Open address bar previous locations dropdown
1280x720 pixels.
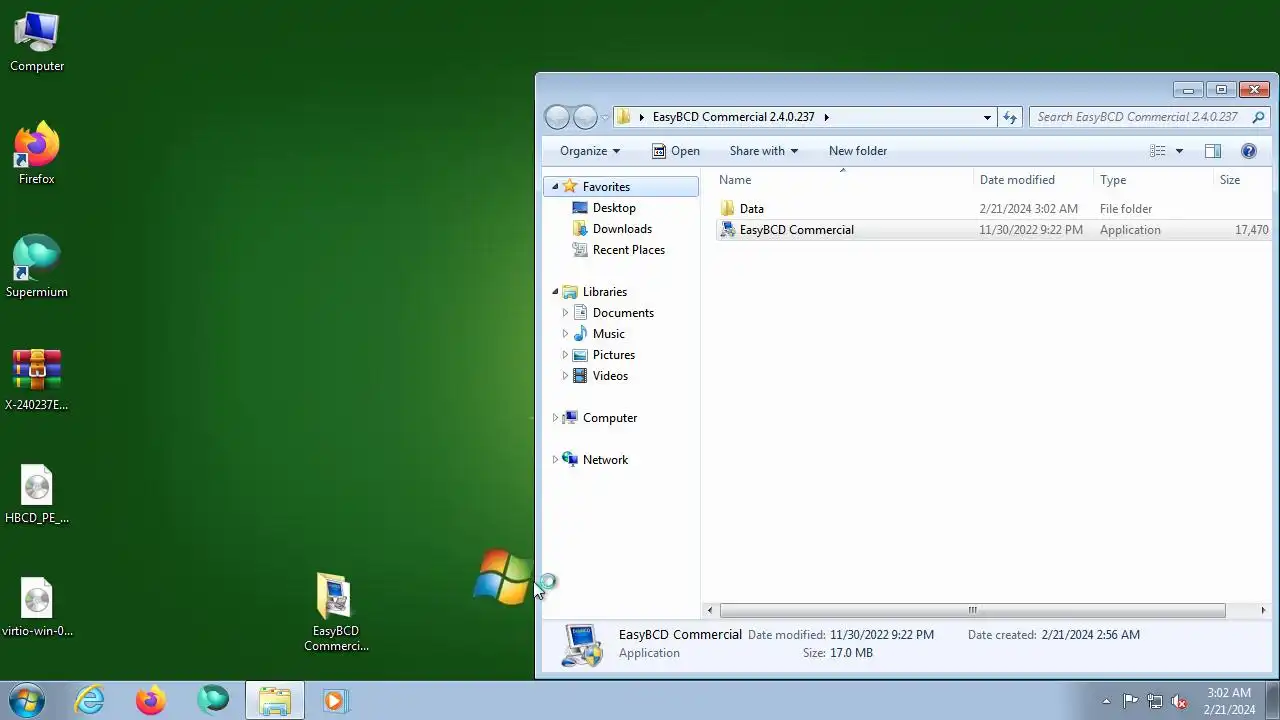pos(987,117)
